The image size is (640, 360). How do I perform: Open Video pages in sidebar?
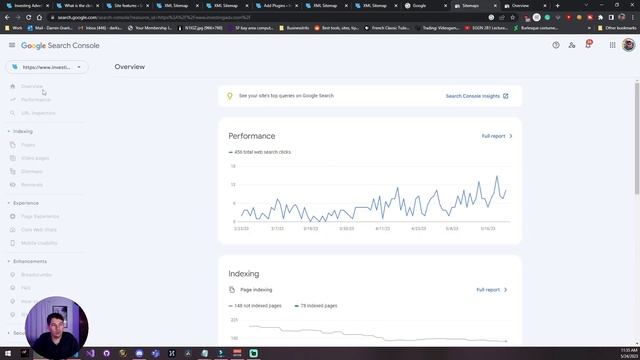(35, 158)
